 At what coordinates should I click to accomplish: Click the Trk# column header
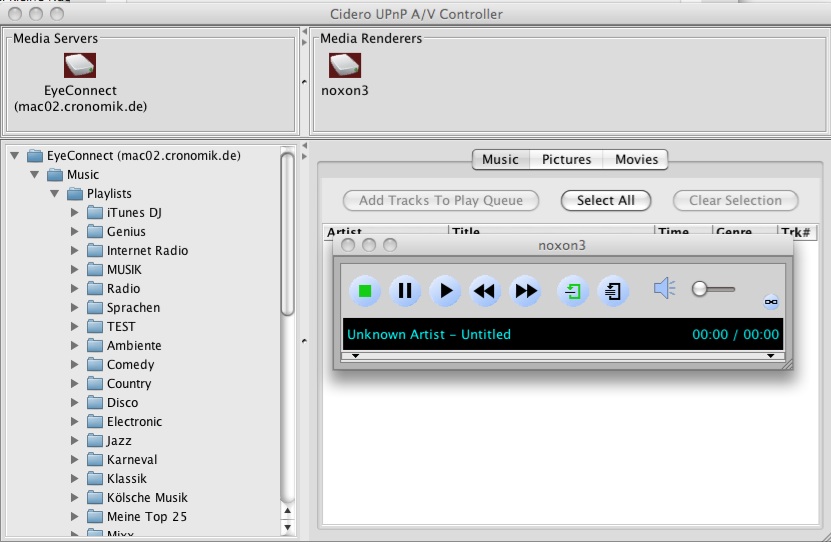[797, 232]
